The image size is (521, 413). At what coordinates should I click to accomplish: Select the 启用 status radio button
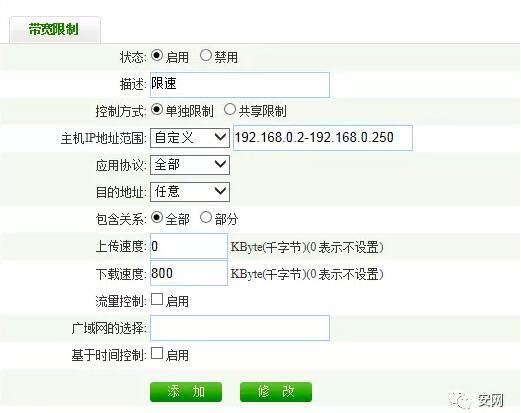[x=157, y=55]
